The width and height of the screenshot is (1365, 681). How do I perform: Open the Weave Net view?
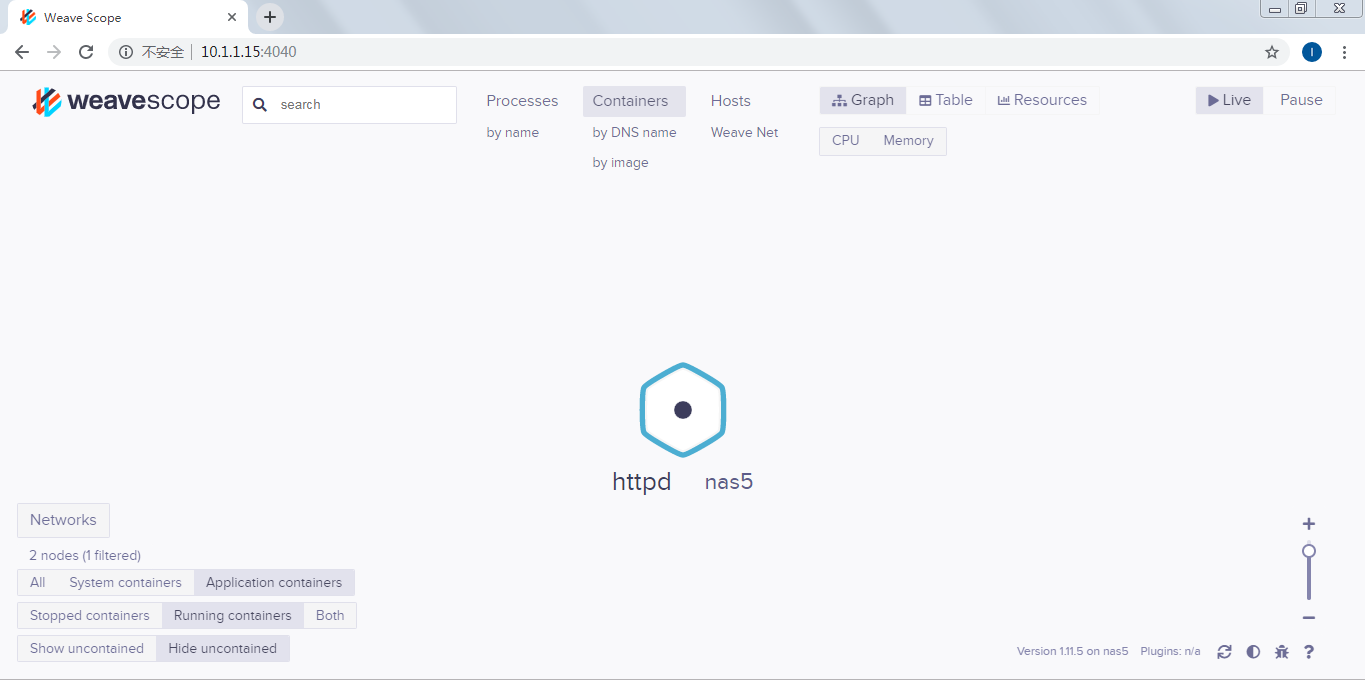pyautogui.click(x=745, y=133)
